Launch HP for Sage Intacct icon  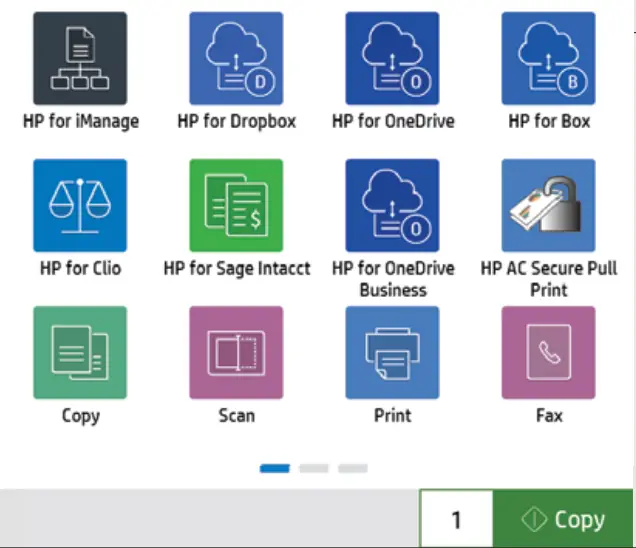pos(236,205)
